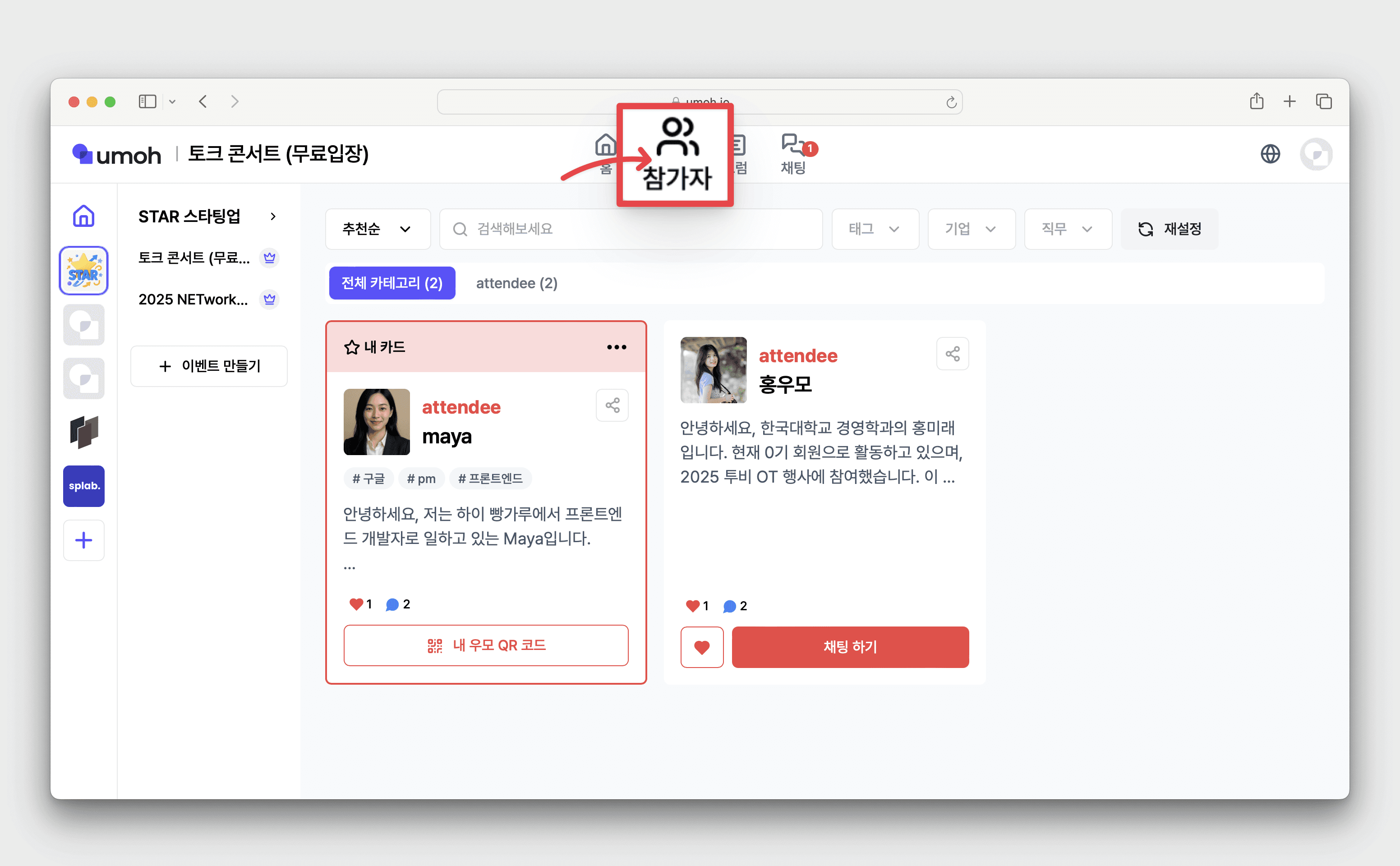
Task: Toggle the star on 내 카드 header
Action: pos(351,347)
